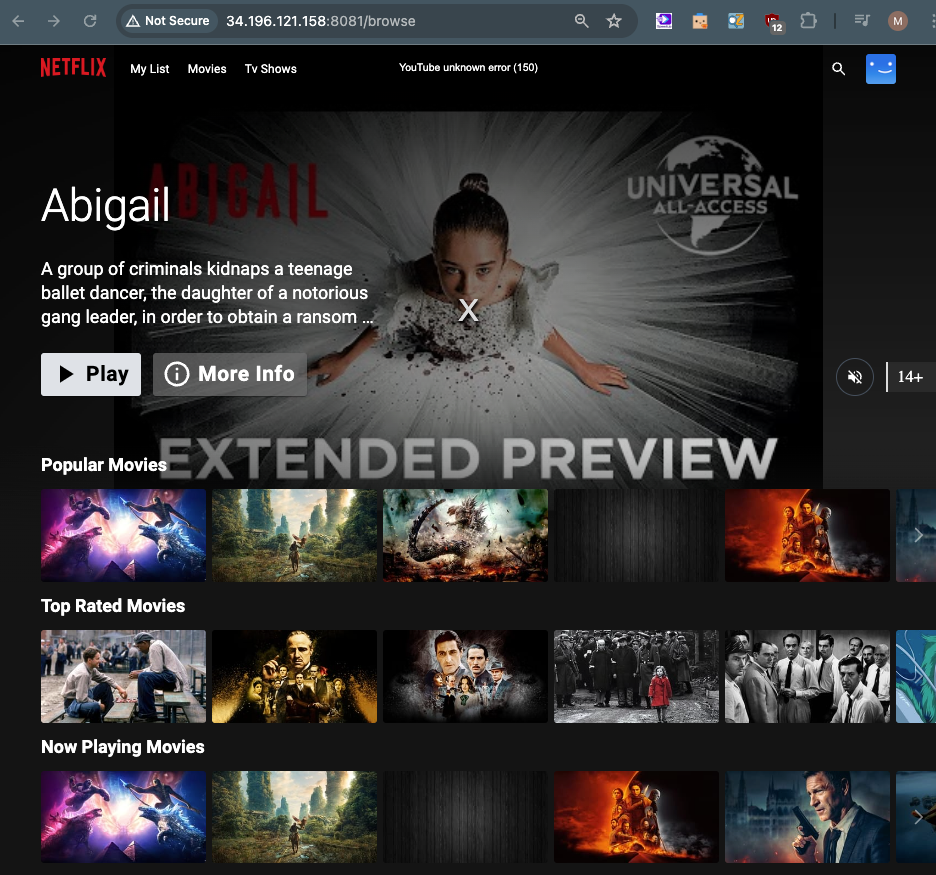Unmute the Abigail extended preview
The height and width of the screenshot is (875, 936).
coord(854,377)
